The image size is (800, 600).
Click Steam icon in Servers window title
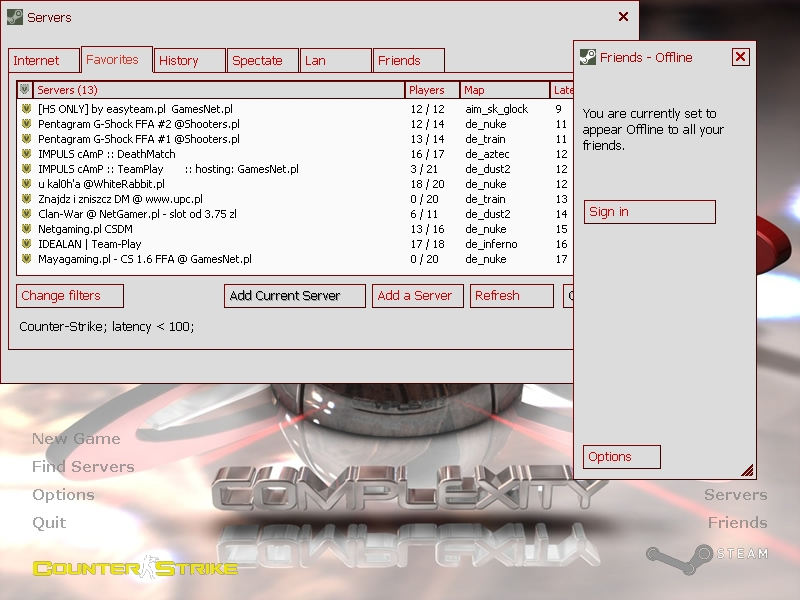coord(15,17)
